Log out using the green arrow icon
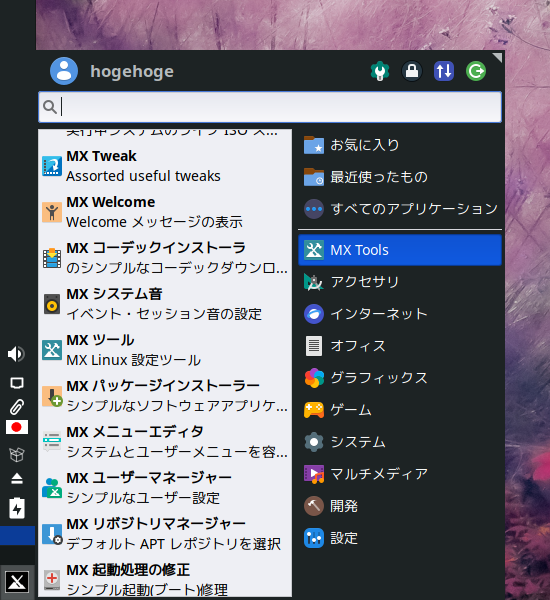Screen dimensions: 550x600 tap(476, 71)
